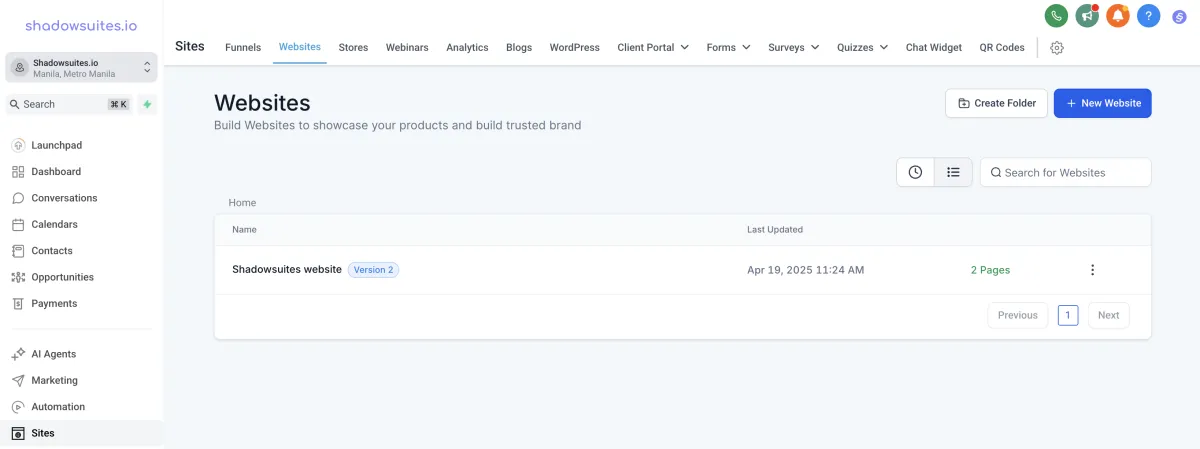The width and height of the screenshot is (1200, 449).
Task: Open the three-dot menu for Shadowsuites website
Action: [x=1092, y=270]
